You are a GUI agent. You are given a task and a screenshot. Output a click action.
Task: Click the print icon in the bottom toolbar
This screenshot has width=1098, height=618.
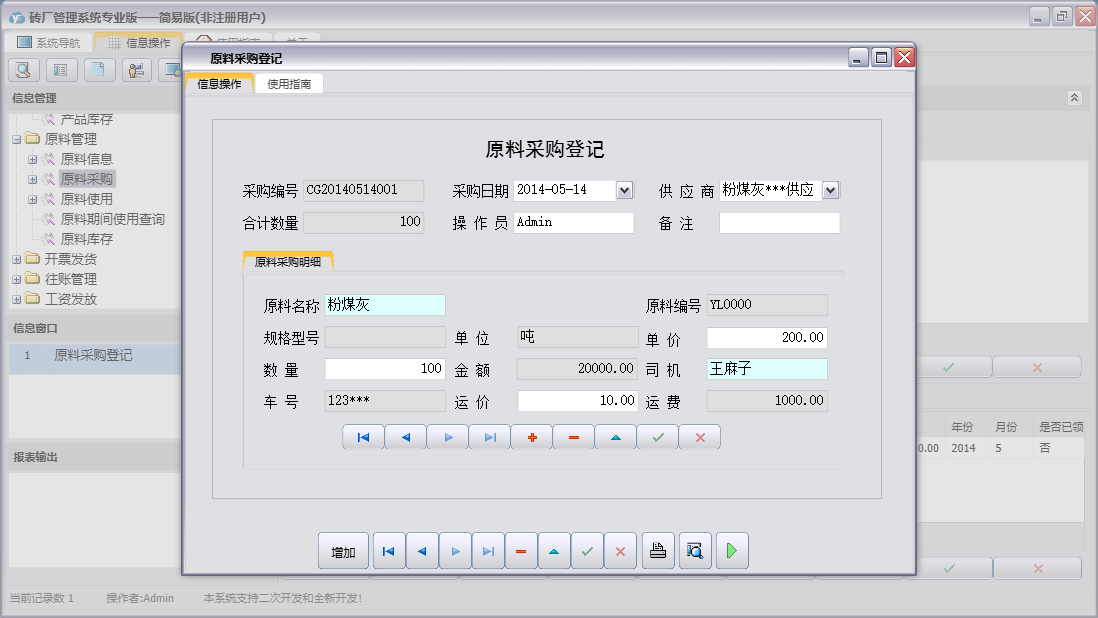(x=657, y=551)
